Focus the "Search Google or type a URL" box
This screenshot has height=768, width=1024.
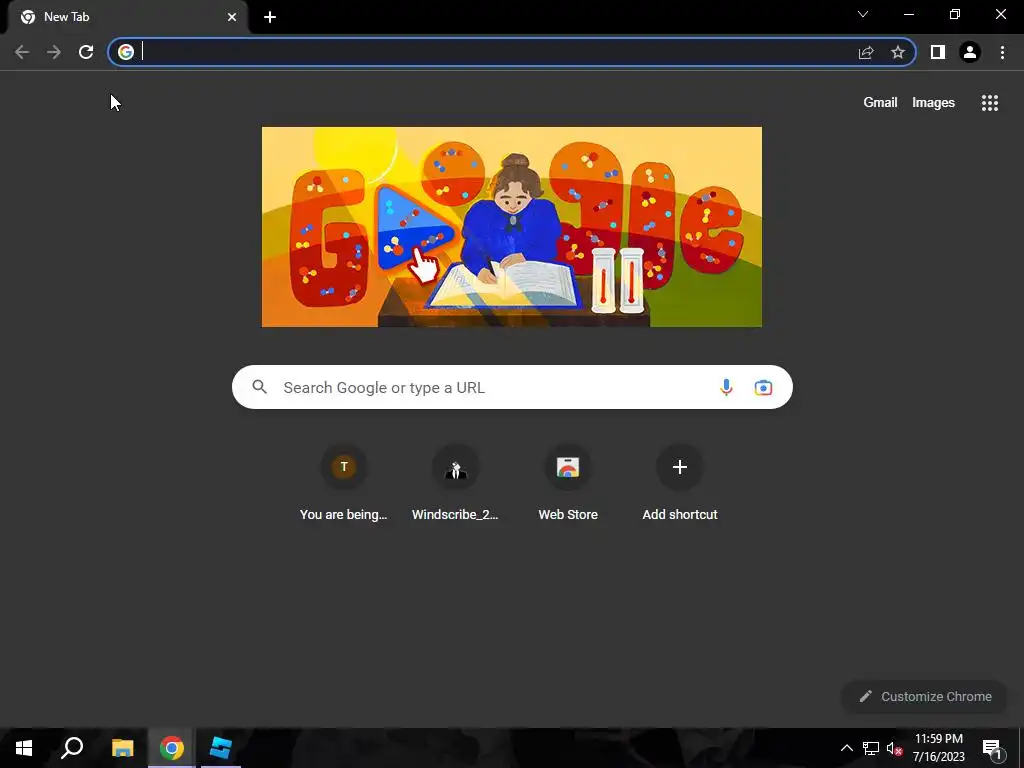click(512, 387)
